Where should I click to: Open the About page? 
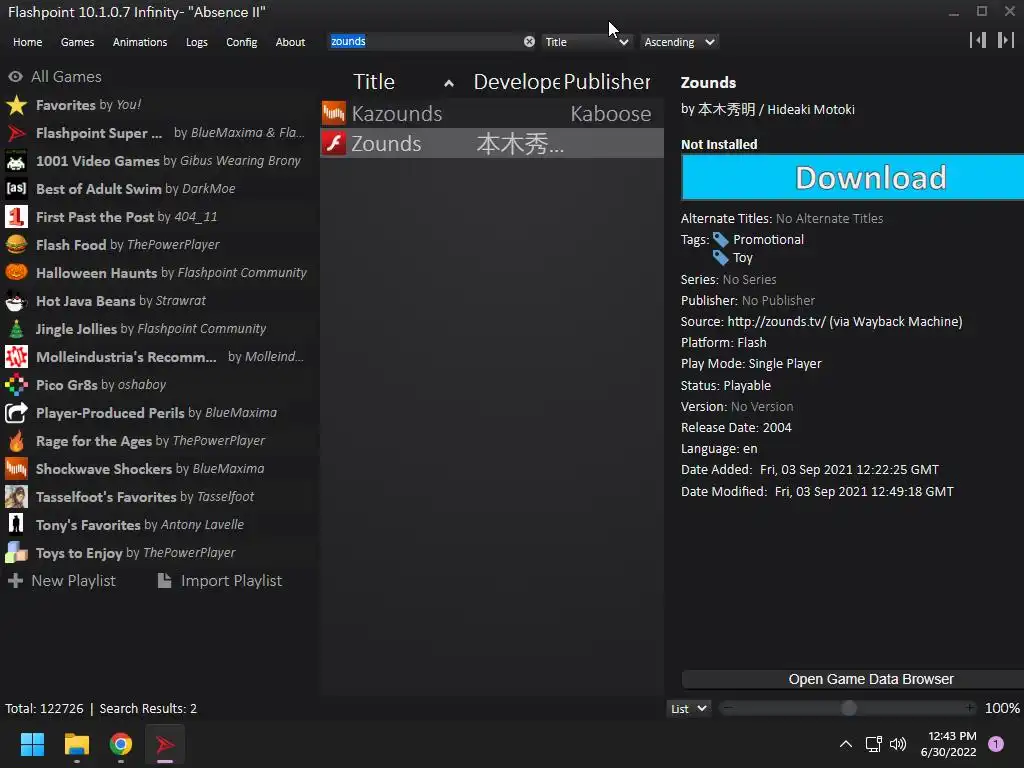pyautogui.click(x=290, y=42)
